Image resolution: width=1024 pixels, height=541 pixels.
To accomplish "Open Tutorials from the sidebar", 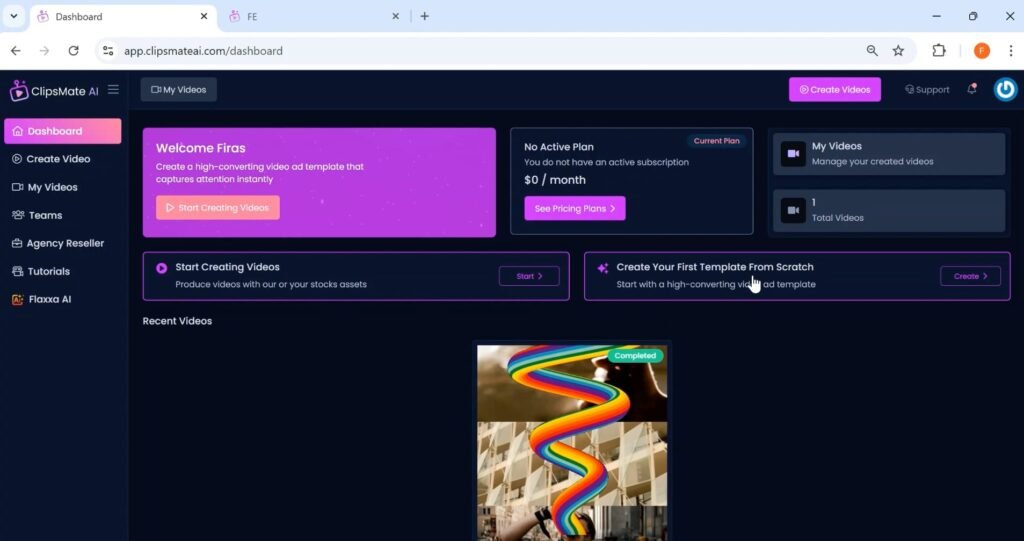I will pyautogui.click(x=48, y=271).
